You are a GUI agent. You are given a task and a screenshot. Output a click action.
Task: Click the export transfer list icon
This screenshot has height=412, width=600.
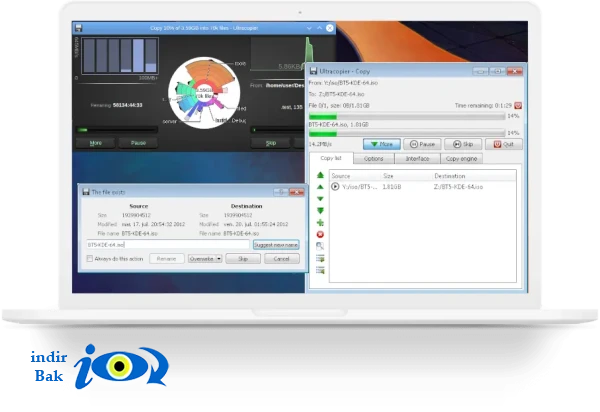click(x=320, y=258)
